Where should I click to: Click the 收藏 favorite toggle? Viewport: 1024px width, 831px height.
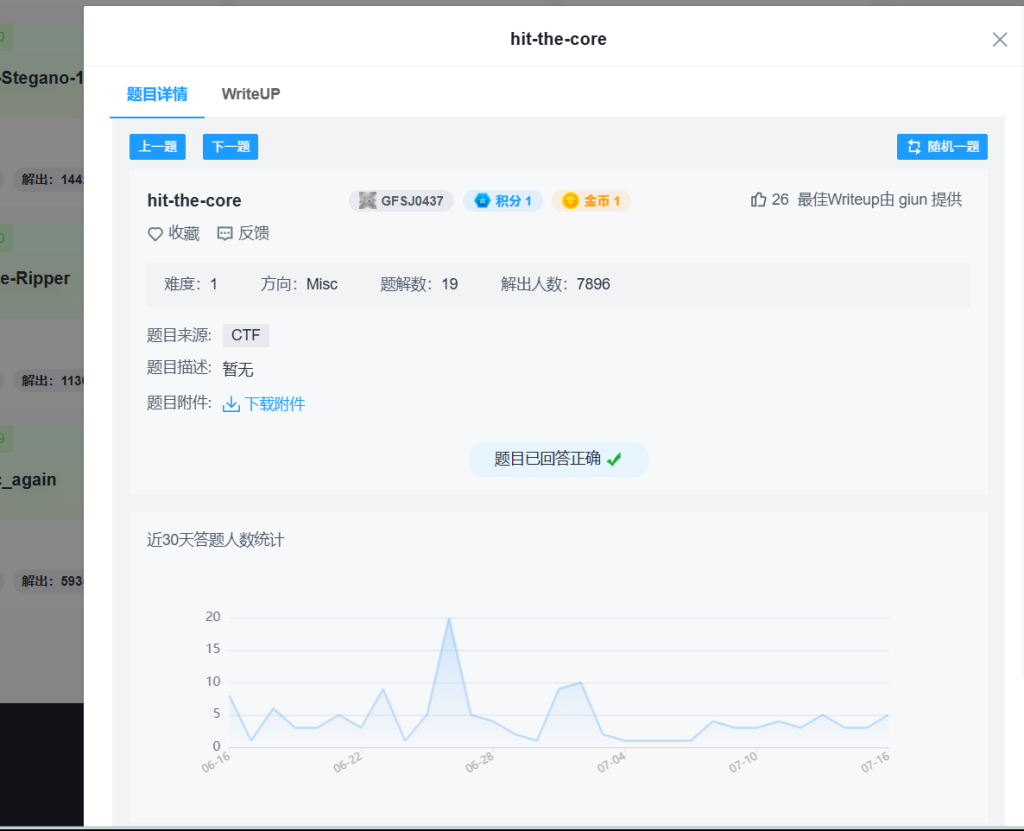(x=183, y=233)
